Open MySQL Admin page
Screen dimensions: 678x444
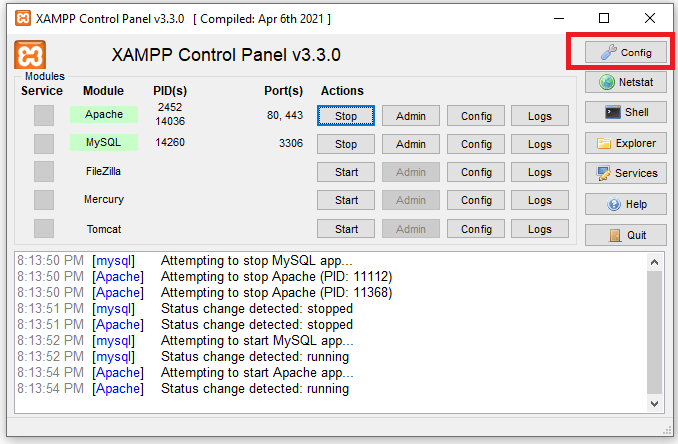point(411,144)
